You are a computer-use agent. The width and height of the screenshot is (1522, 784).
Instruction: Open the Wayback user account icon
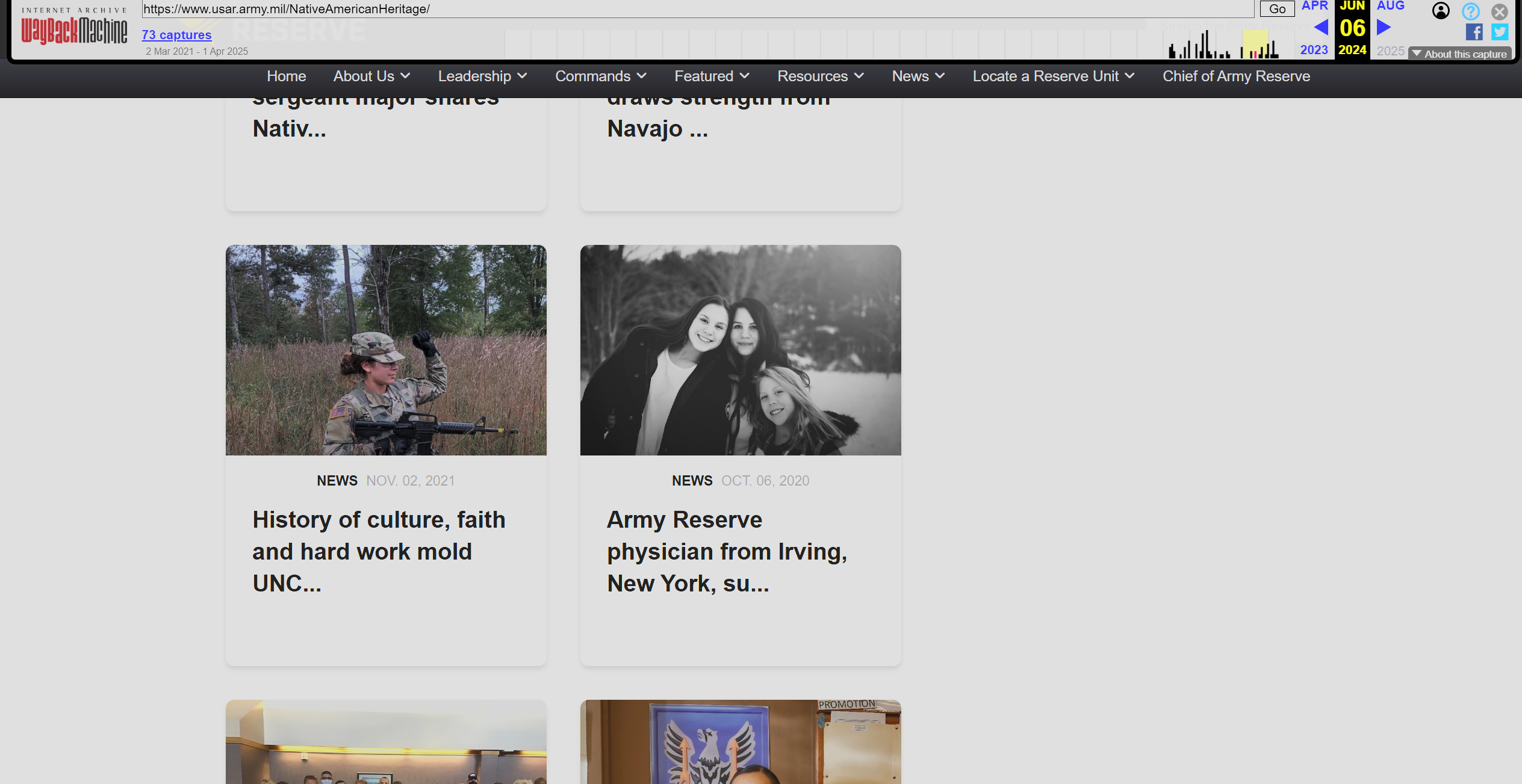pyautogui.click(x=1441, y=11)
